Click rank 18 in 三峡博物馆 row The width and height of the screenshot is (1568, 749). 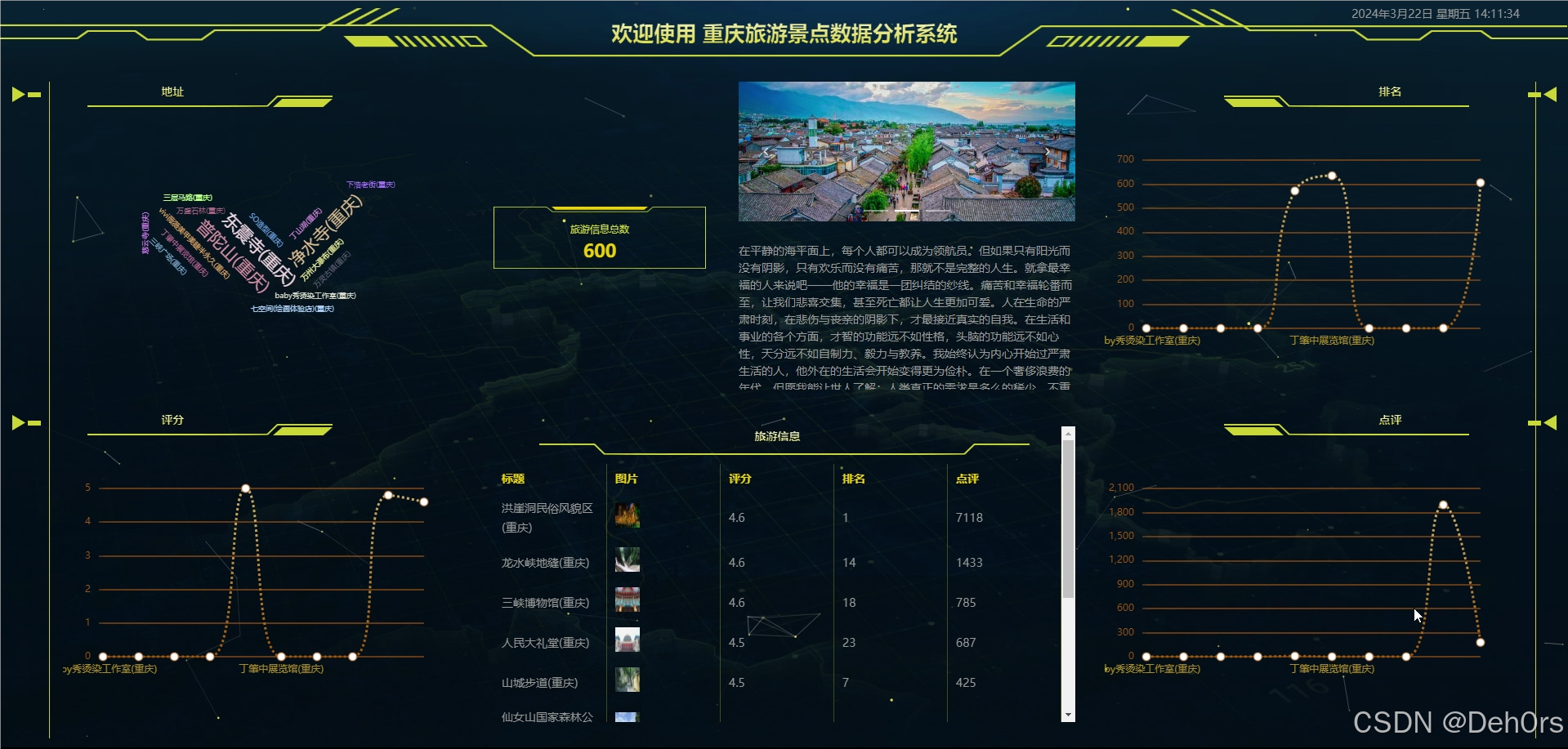849,603
